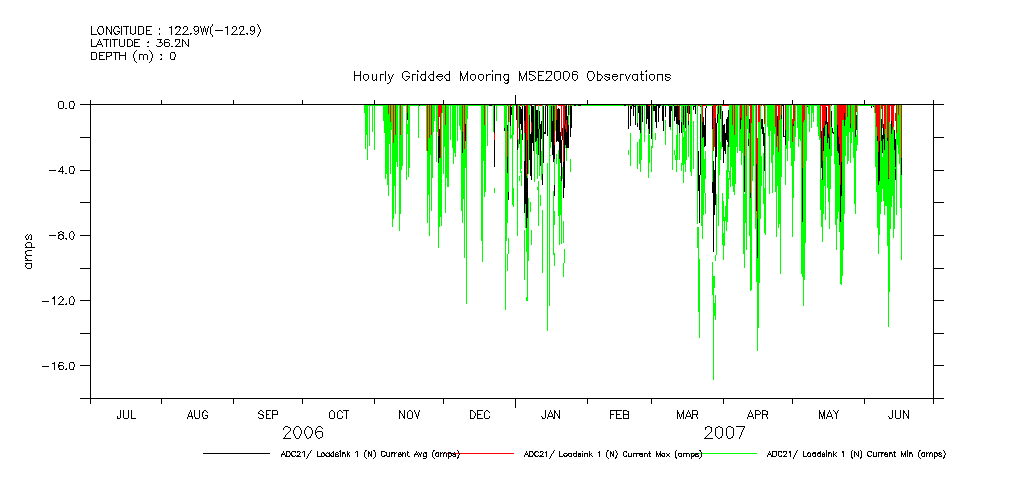Screen dimensions: 1009x504
Task: Select JUL on the time axis
Action: click(126, 414)
